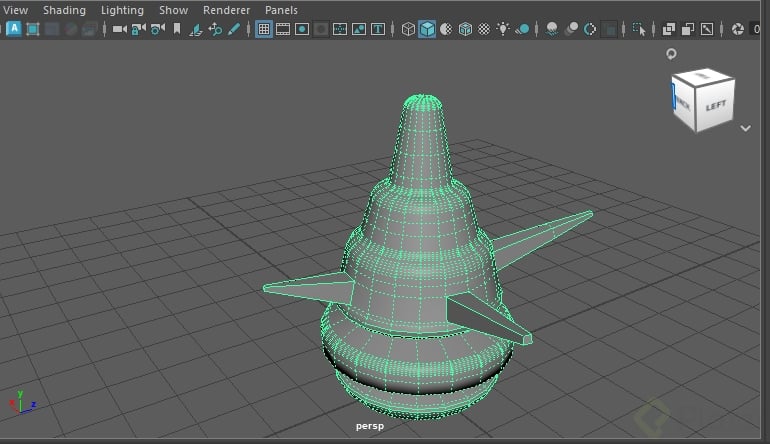
Task: Open the camera bookmarks icon
Action: (177, 29)
